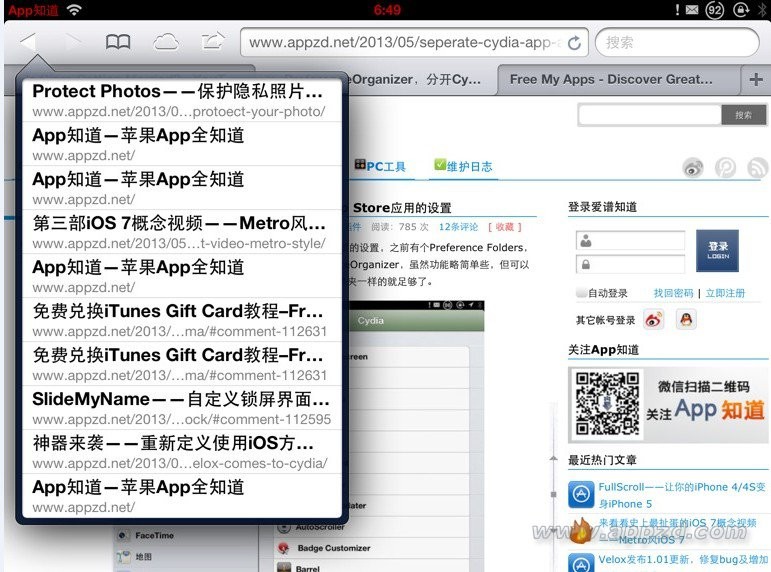Open history entry SlideMyName
This screenshot has width=771, height=572.
click(182, 408)
